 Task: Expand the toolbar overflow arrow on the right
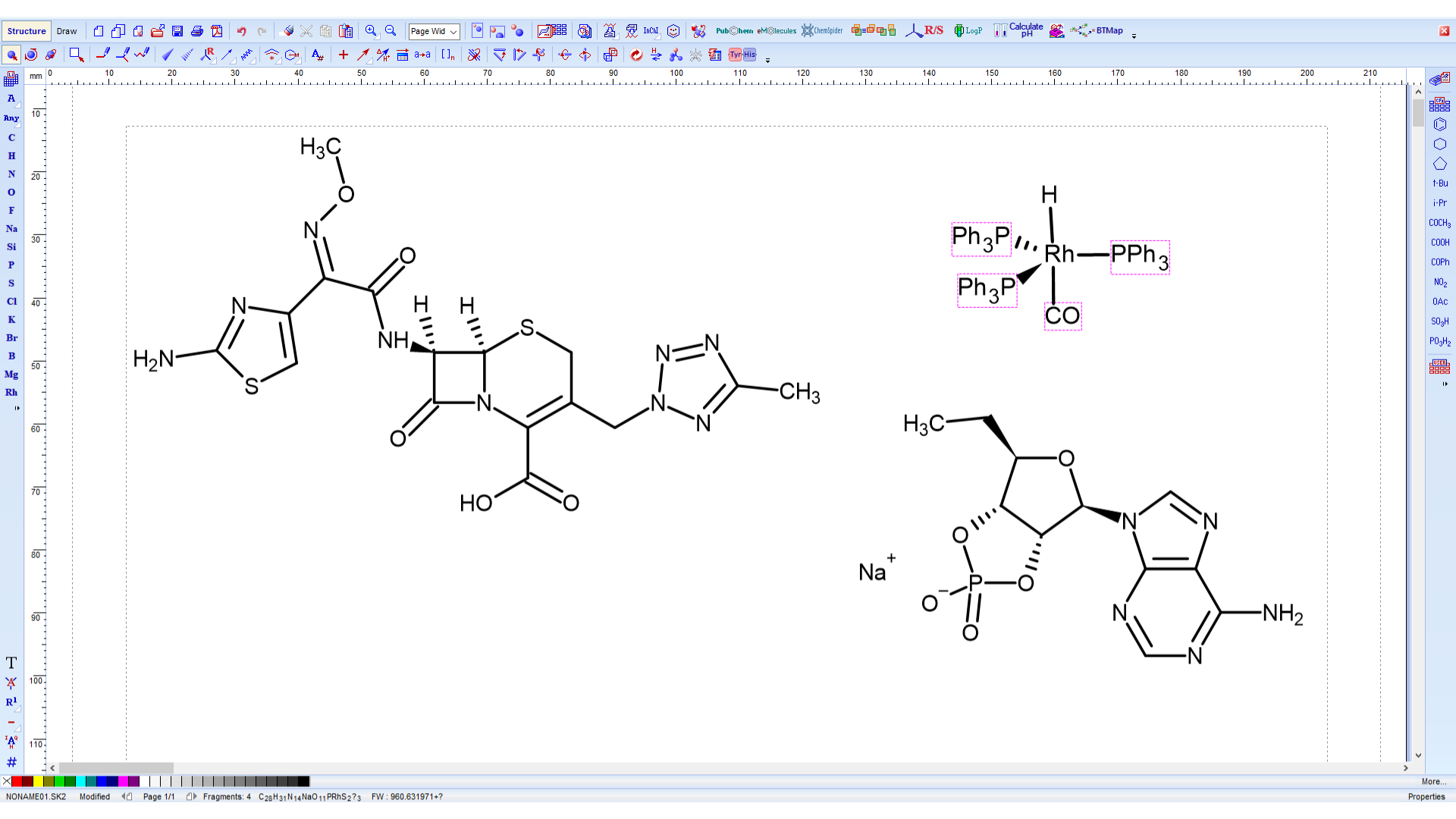click(1135, 34)
